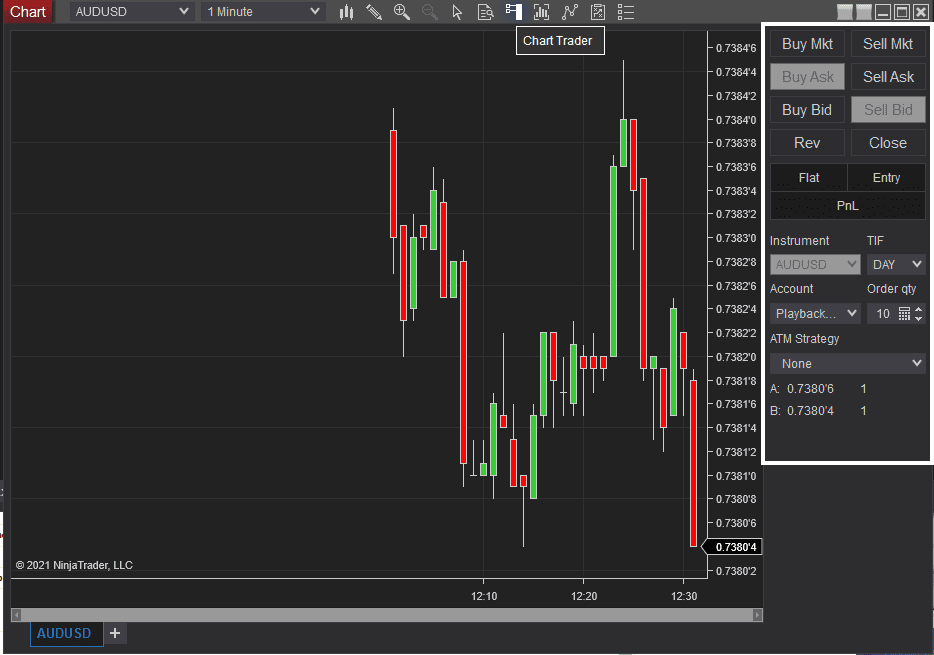Click the Sell Ask button
934x655 pixels.
[888, 77]
